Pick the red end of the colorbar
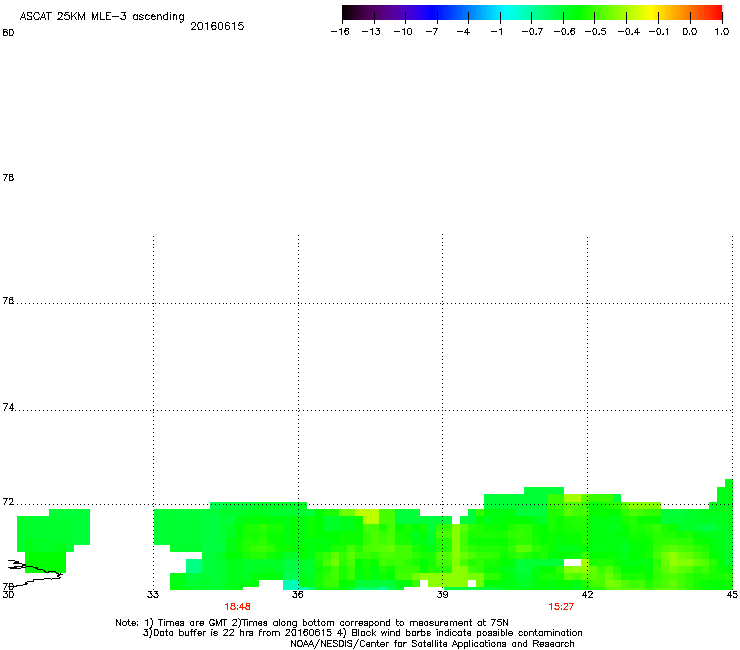The height and width of the screenshot is (650, 740). (715, 13)
